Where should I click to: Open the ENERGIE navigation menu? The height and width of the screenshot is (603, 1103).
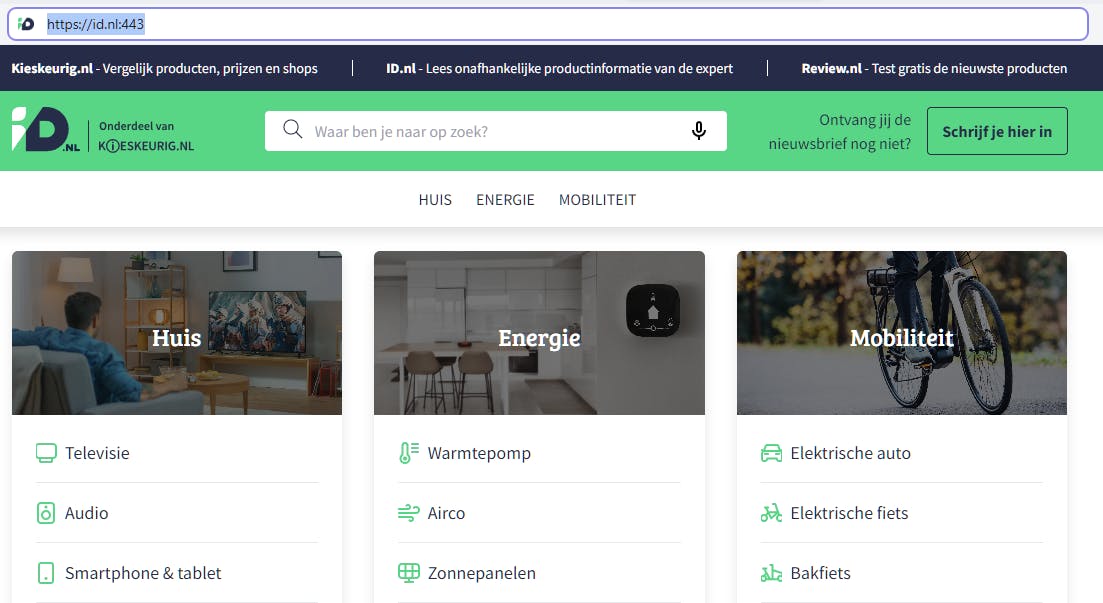point(505,199)
